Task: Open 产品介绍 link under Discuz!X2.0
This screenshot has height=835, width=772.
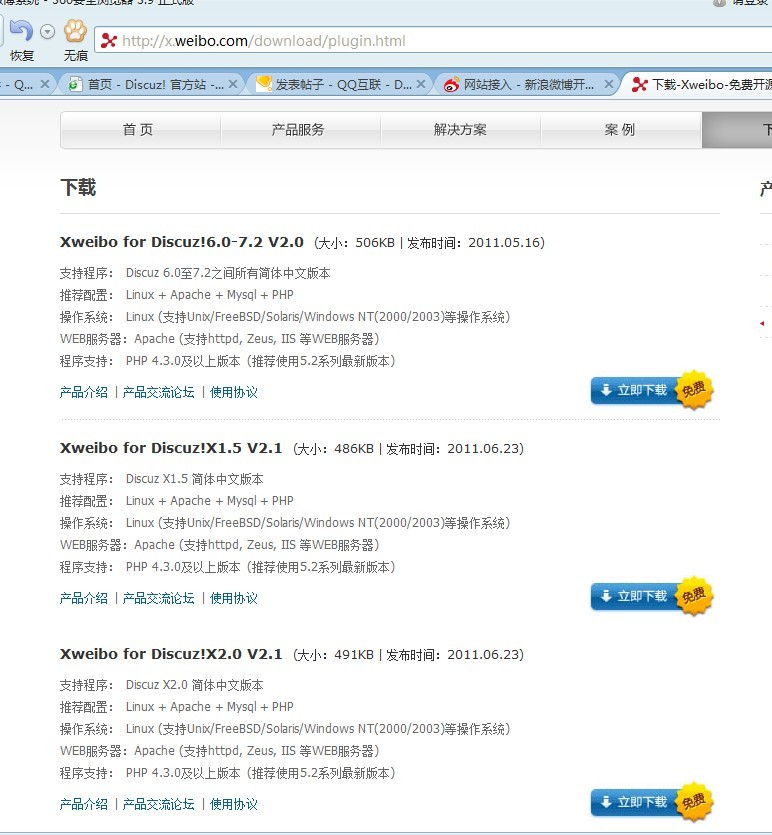Action: click(x=84, y=804)
